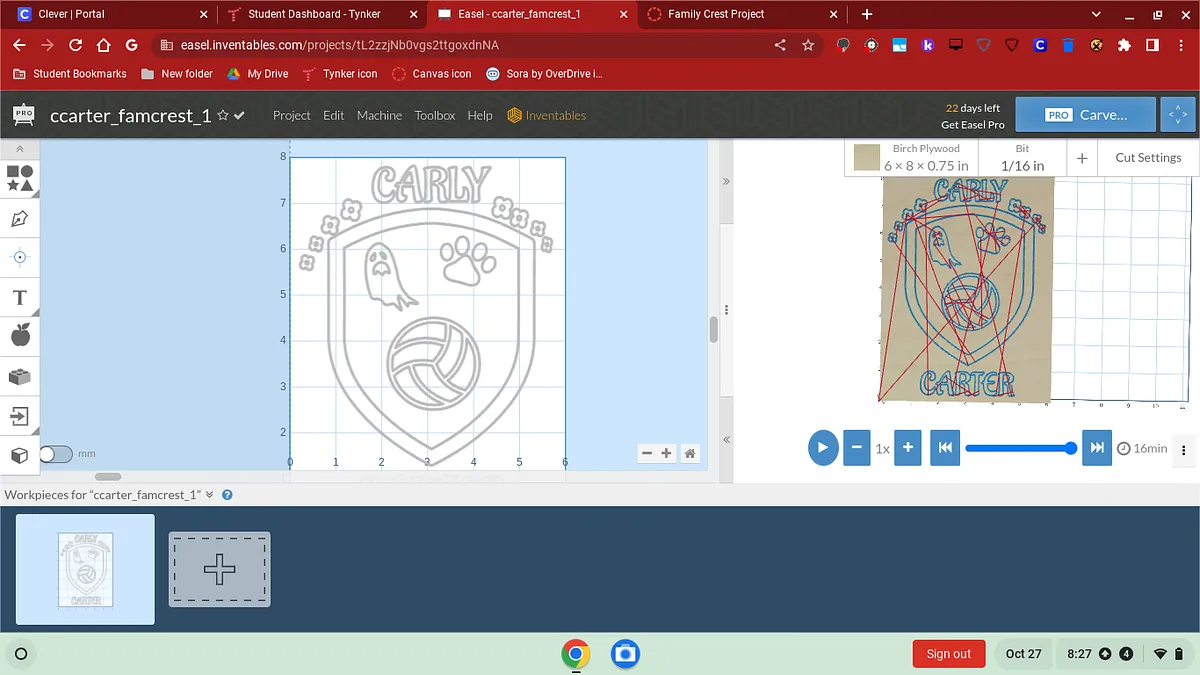Screen dimensions: 1200x675
Task: Open the apple Icons library
Action: [20, 336]
